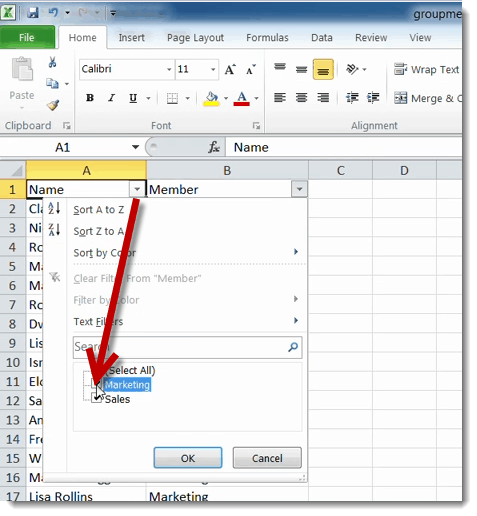Switch to the View tab

[x=420, y=37]
